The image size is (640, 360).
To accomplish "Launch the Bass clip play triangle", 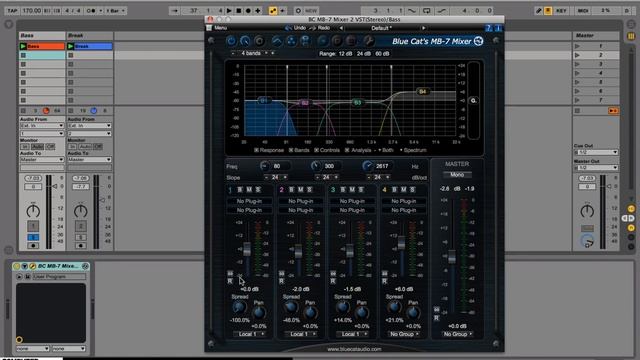I will (23, 46).
